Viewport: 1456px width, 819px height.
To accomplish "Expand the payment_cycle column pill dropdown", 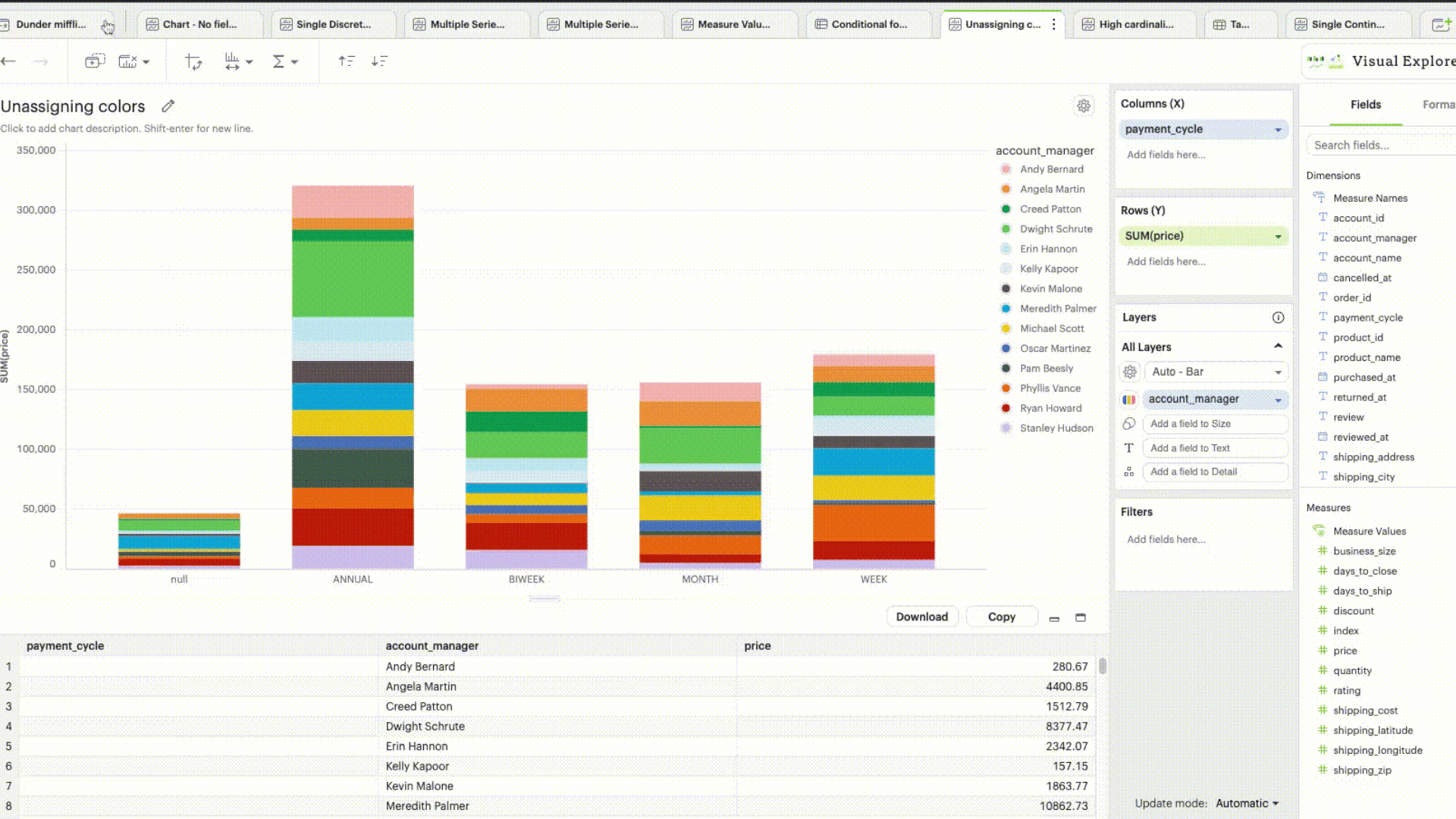I will tap(1278, 130).
